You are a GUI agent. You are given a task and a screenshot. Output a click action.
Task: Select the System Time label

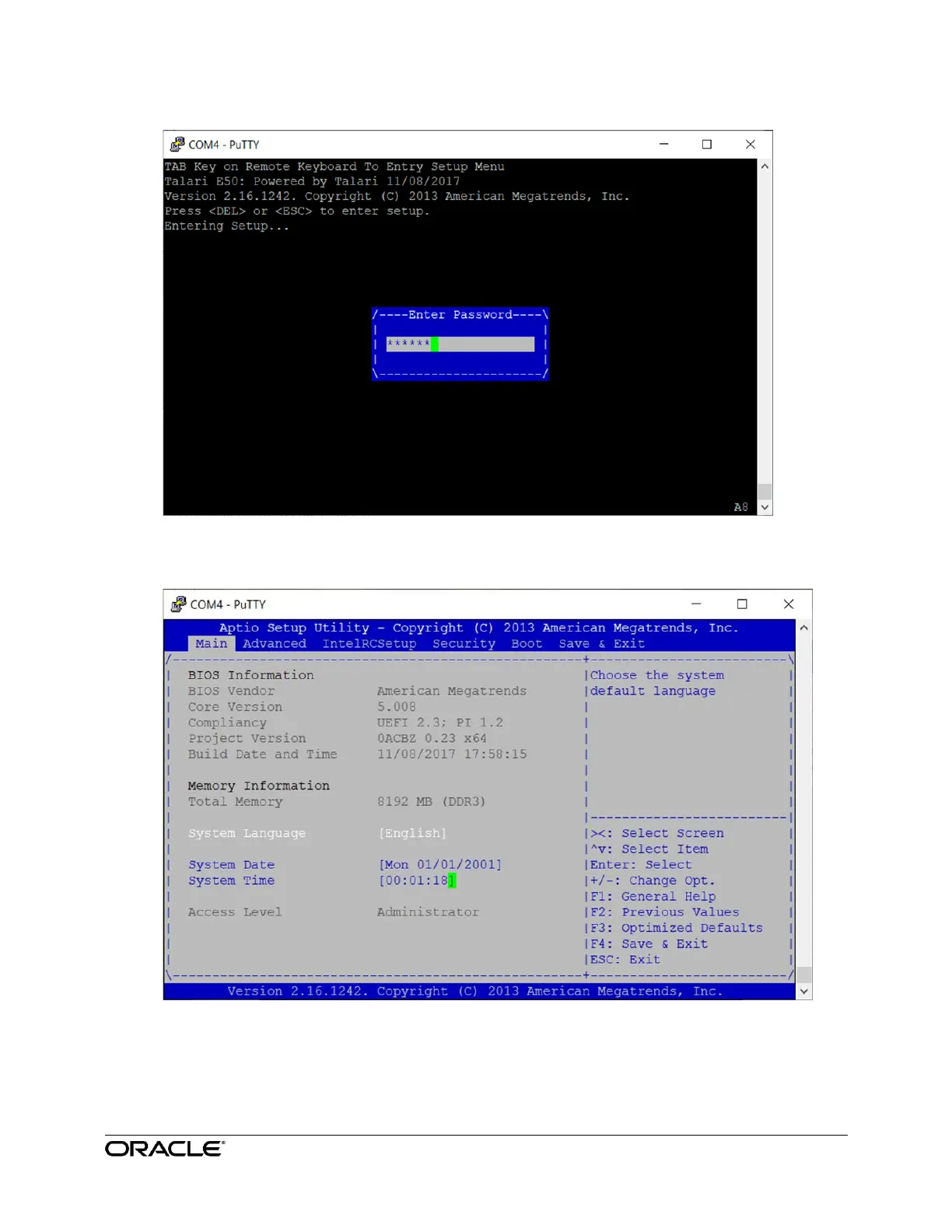tap(231, 880)
